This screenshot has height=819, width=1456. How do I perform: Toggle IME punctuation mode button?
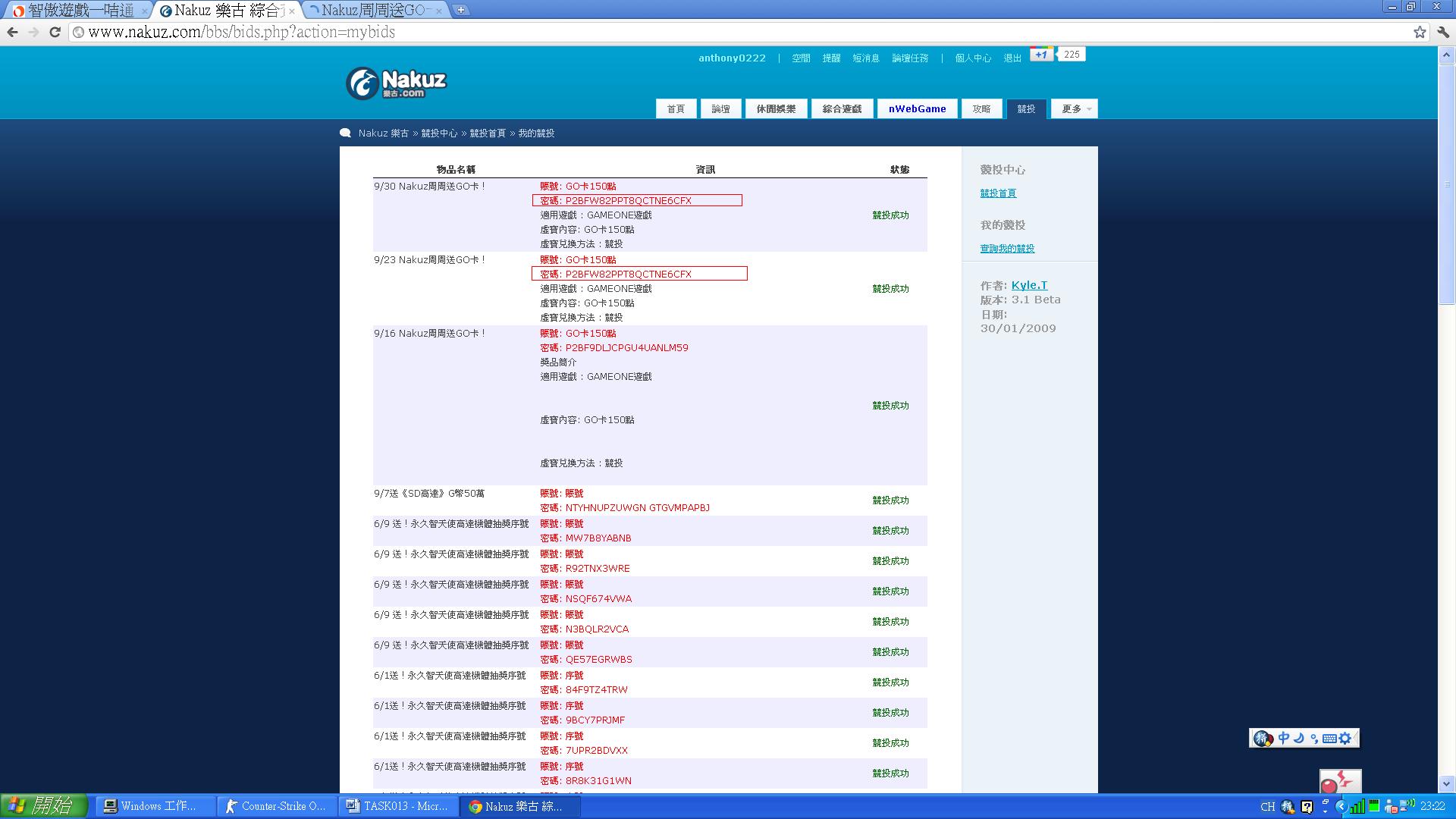point(1314,738)
